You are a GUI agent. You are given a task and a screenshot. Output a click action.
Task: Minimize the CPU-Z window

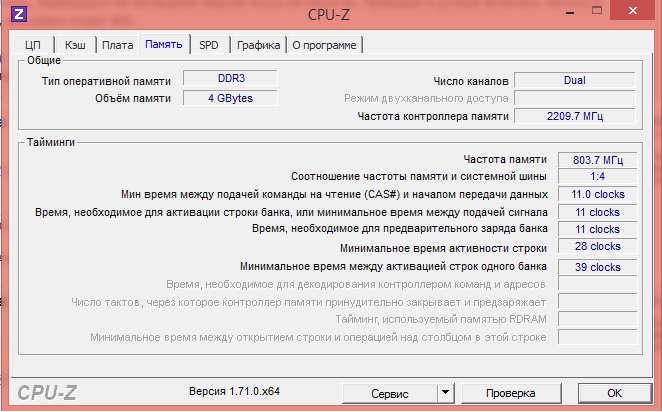(569, 12)
